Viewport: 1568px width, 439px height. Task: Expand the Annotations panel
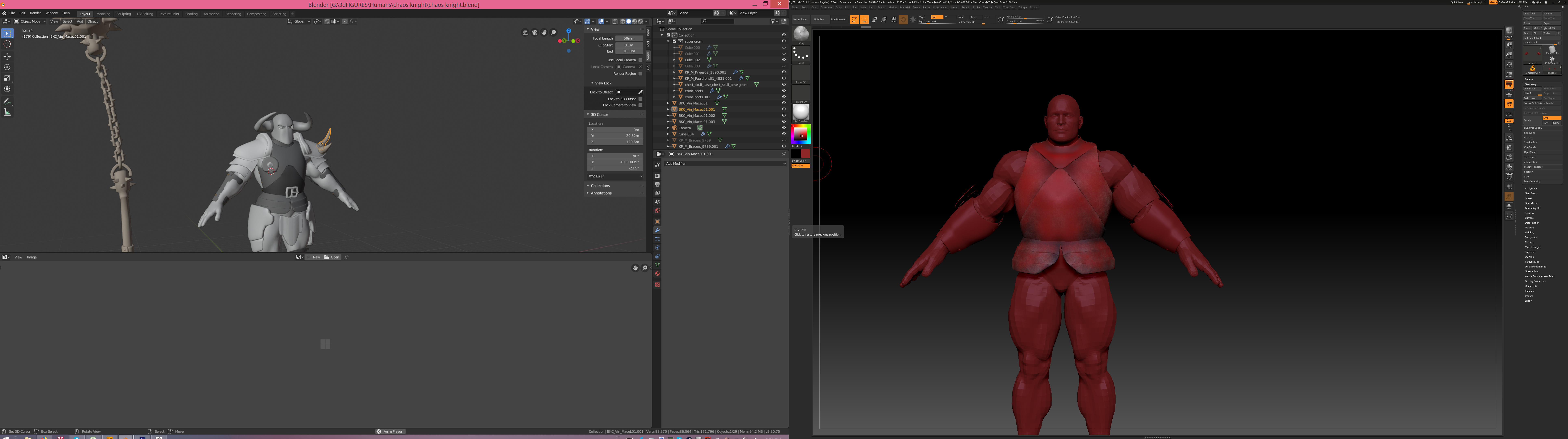[601, 193]
